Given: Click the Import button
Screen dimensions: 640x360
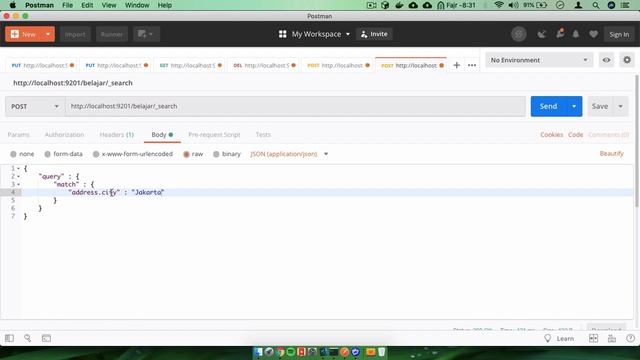Looking at the screenshot, I should 75,34.
